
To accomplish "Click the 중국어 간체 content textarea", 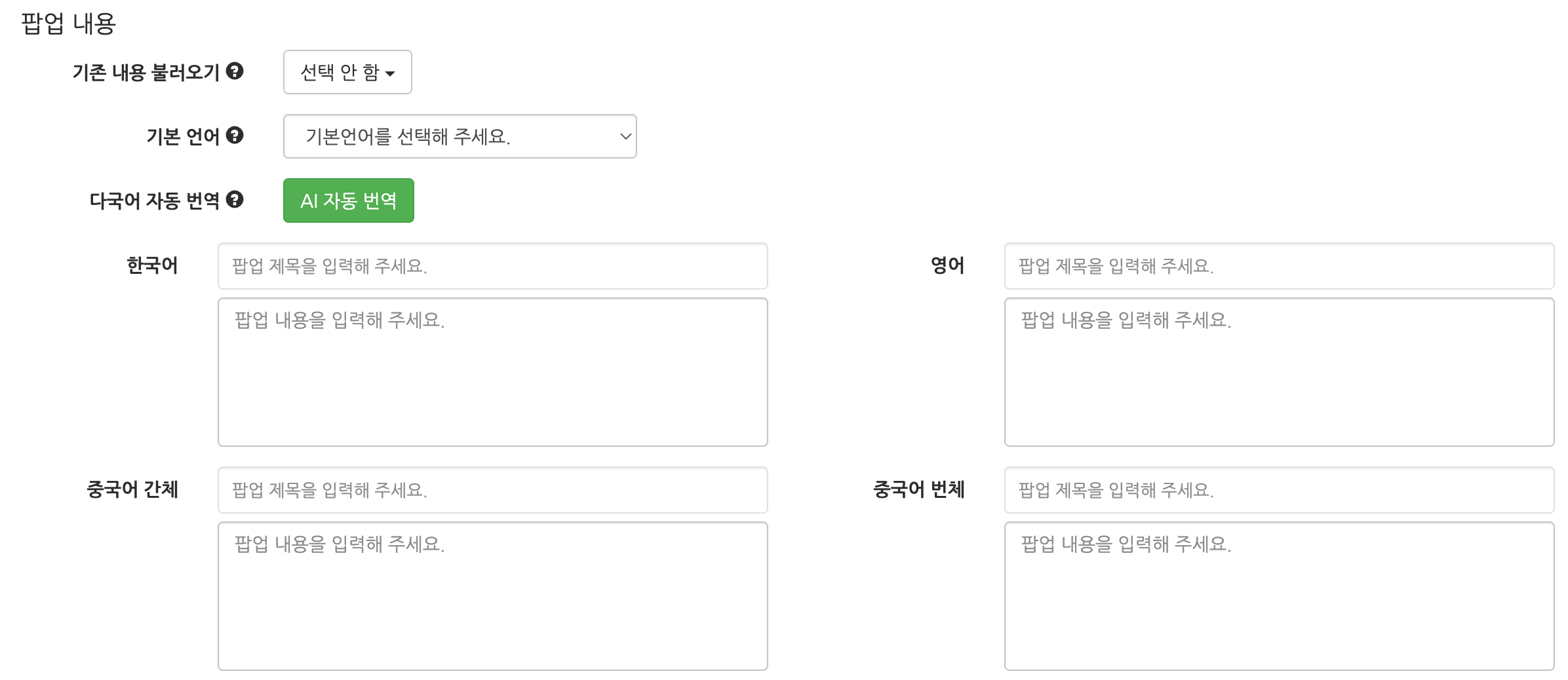I will [492, 596].
